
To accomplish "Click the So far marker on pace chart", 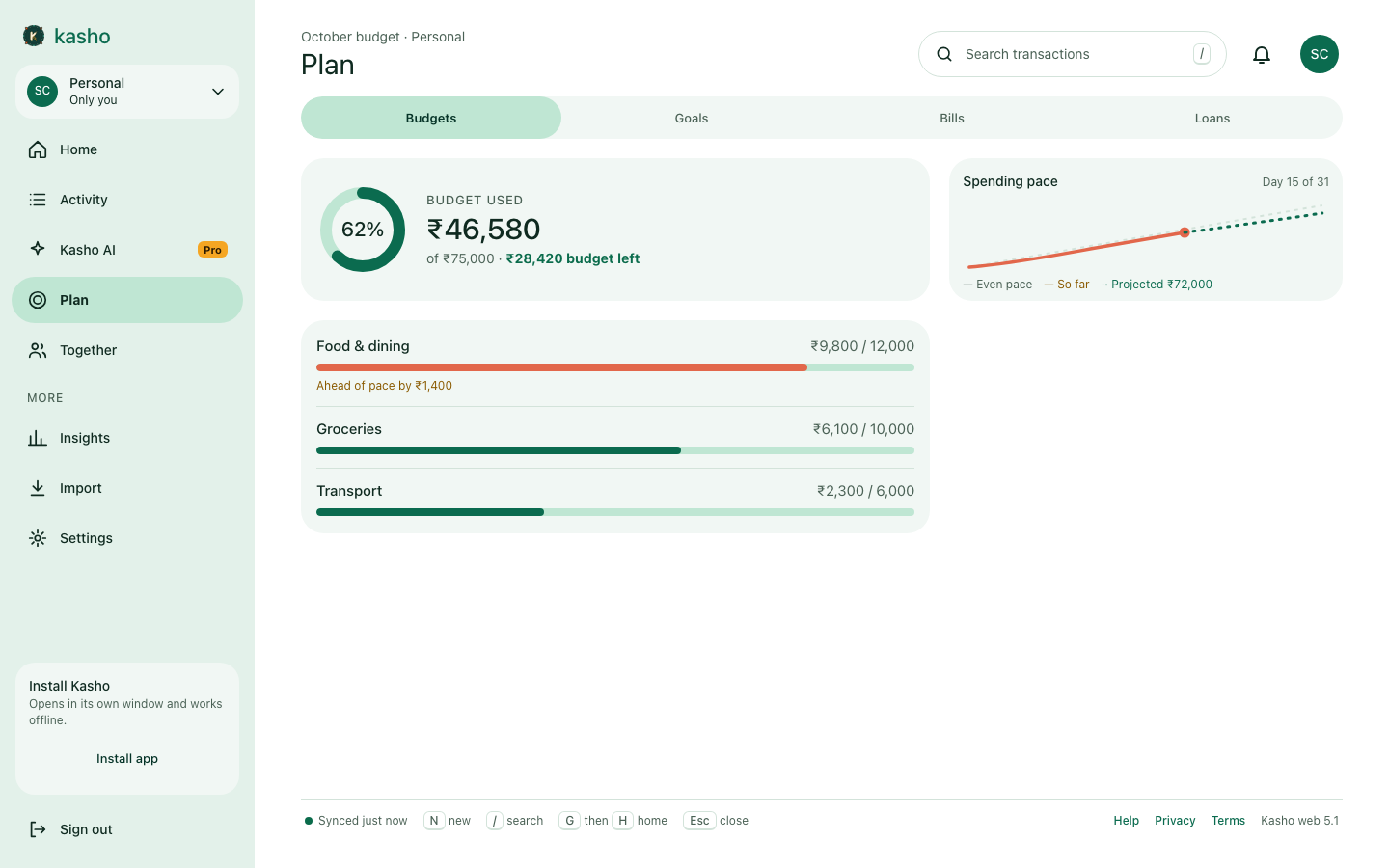I will tap(1185, 232).
